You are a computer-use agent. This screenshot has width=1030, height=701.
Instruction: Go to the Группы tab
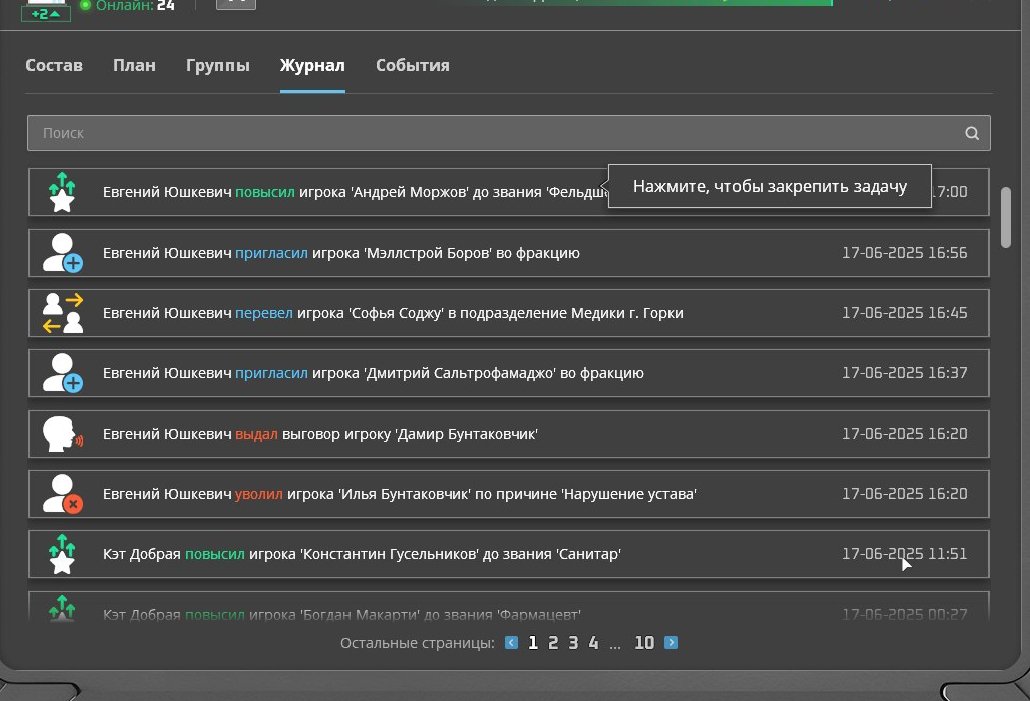[x=217, y=66]
